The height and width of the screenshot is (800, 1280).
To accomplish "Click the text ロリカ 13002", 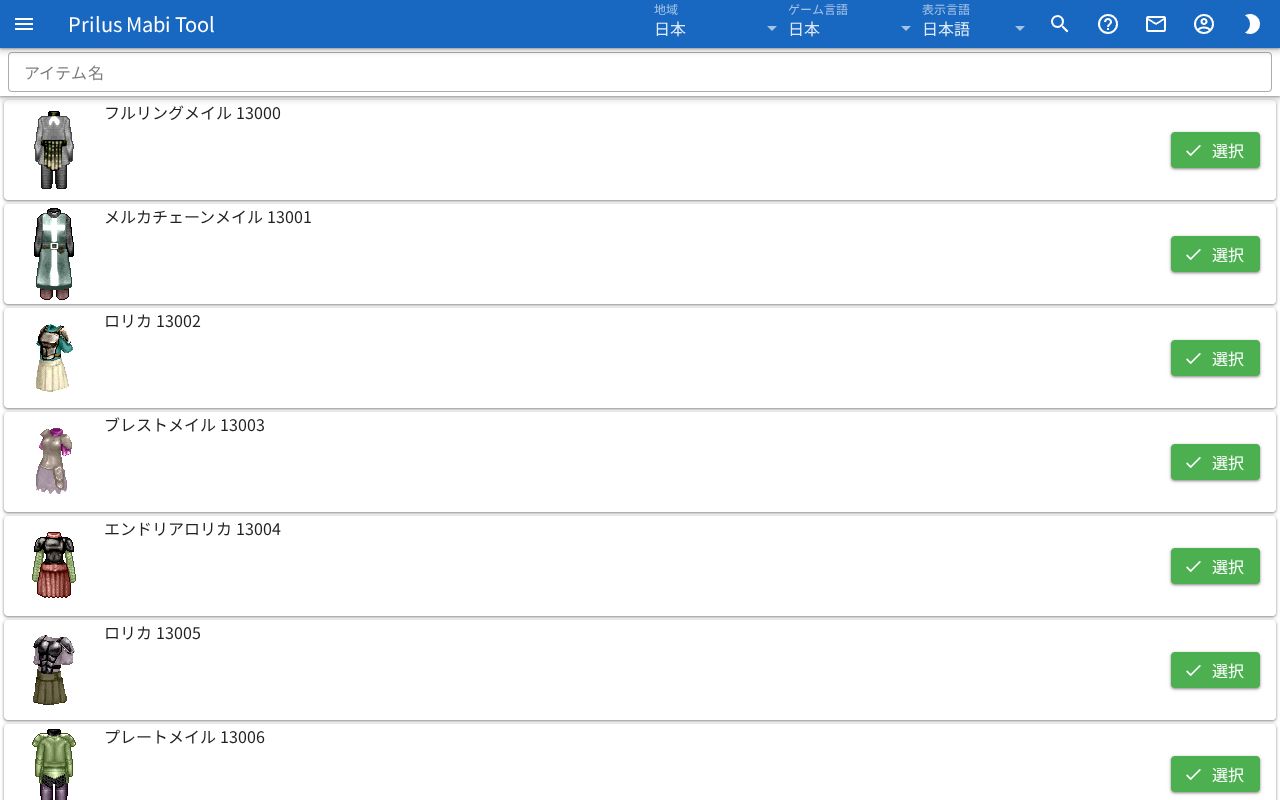I will 153,321.
